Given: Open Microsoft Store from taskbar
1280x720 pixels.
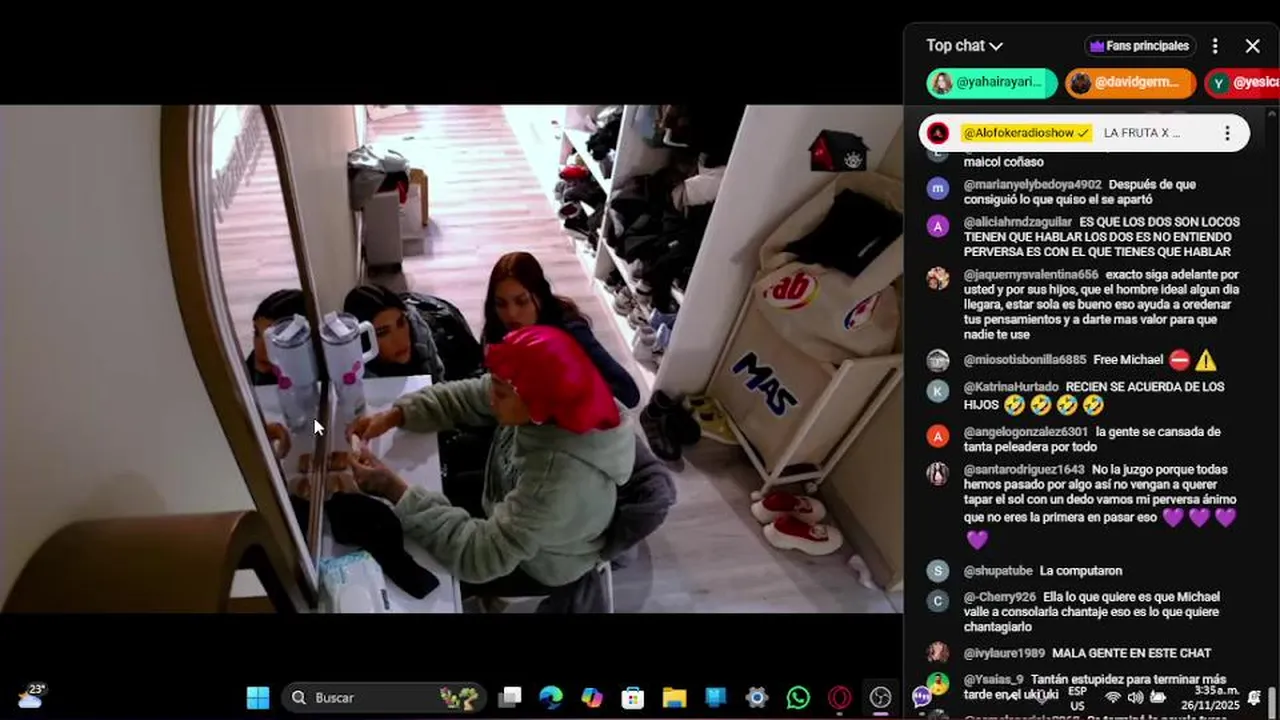Looking at the screenshot, I should (633, 697).
